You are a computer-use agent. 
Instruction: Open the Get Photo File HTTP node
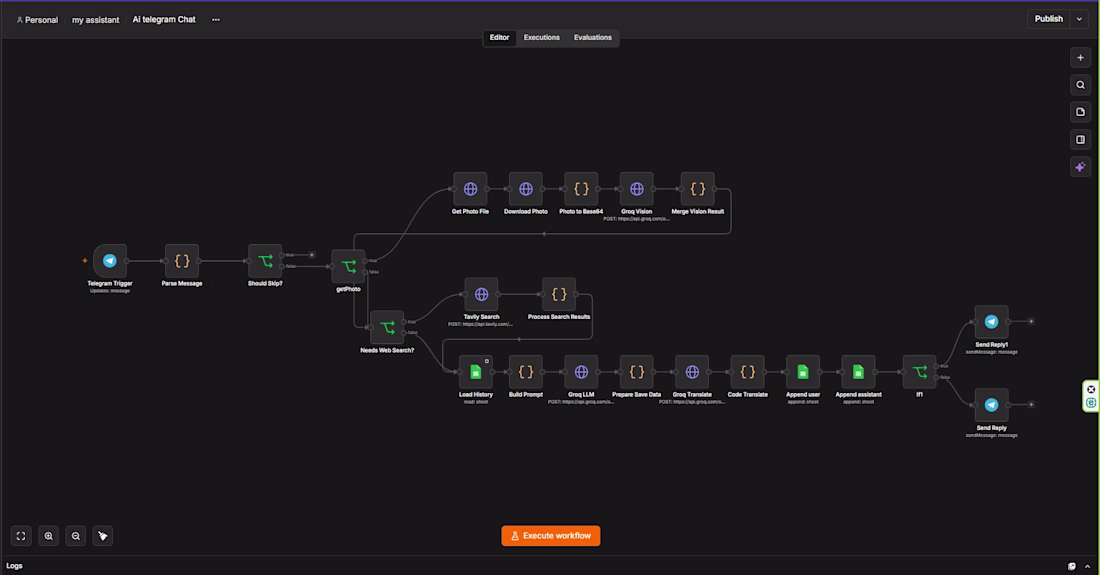pos(470,189)
